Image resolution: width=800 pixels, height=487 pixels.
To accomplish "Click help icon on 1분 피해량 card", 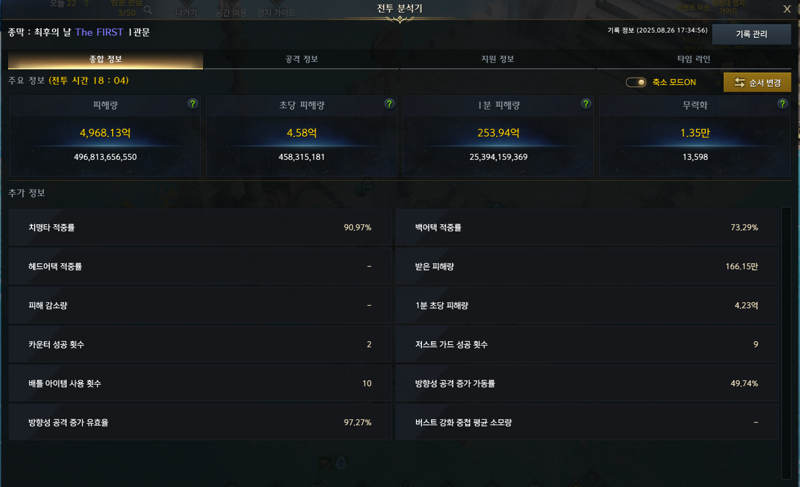I will pyautogui.click(x=586, y=104).
